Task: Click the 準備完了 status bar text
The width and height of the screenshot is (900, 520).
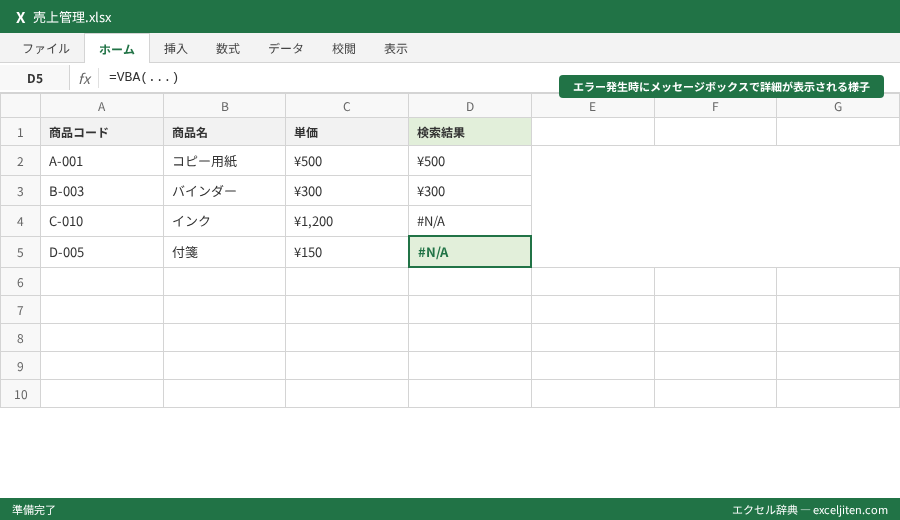Action: coord(34,510)
